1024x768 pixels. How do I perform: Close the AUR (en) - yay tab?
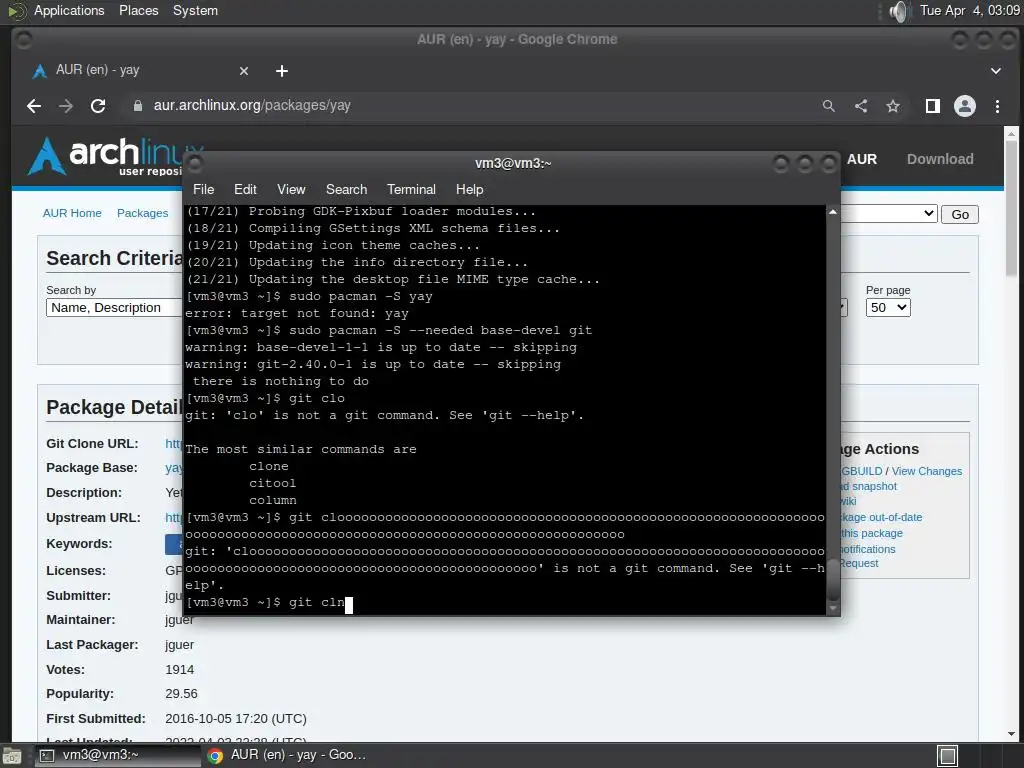244,71
